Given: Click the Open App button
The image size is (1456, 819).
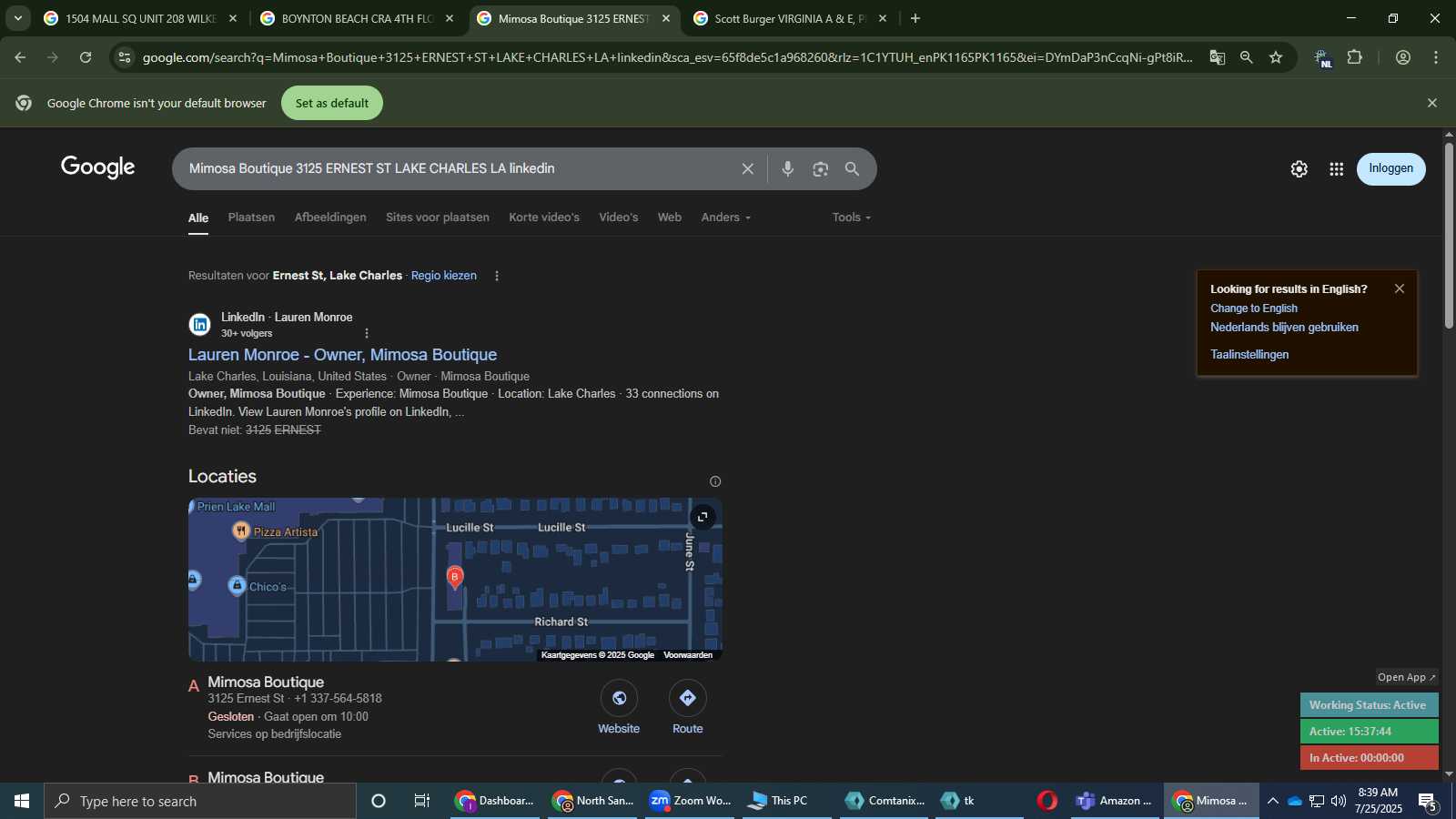Looking at the screenshot, I should tap(1407, 677).
